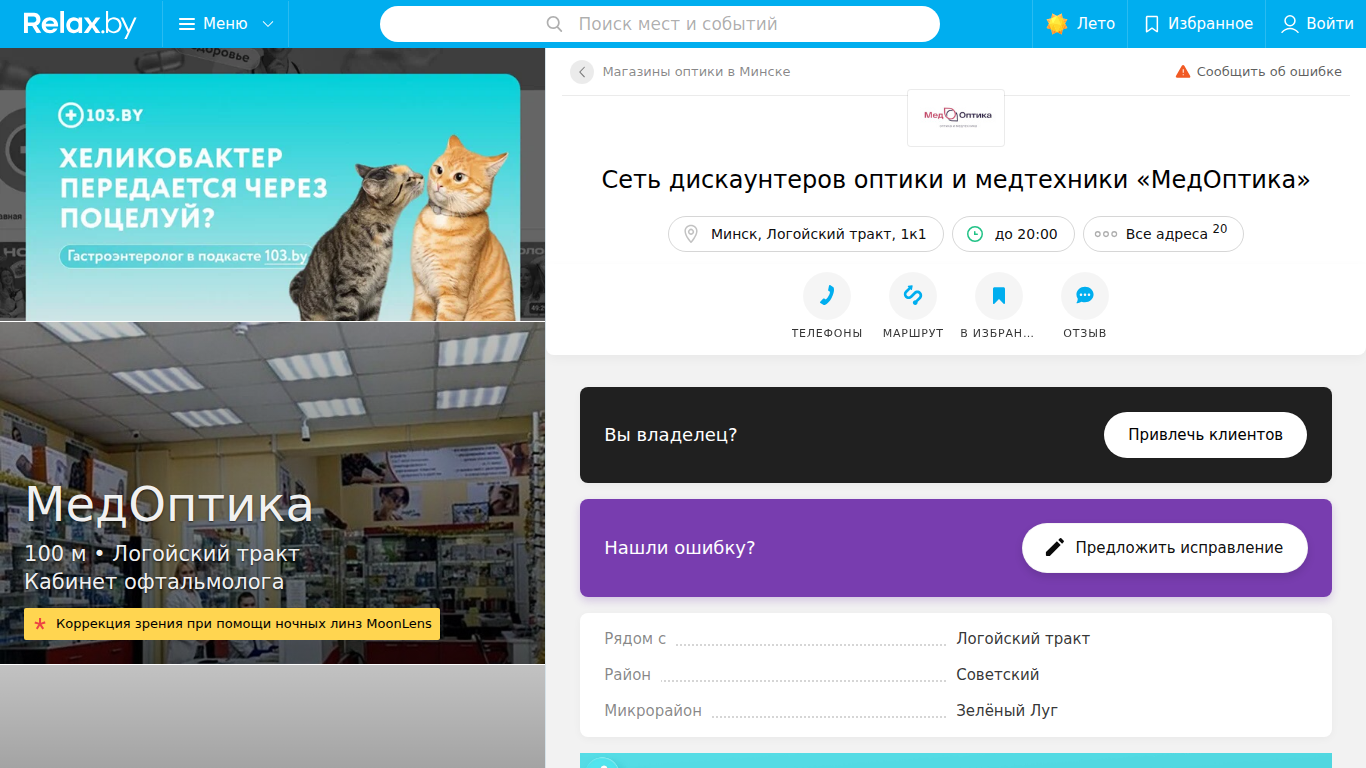This screenshot has height=768, width=1366.
Task: Go back using the round arrow button
Action: click(582, 72)
